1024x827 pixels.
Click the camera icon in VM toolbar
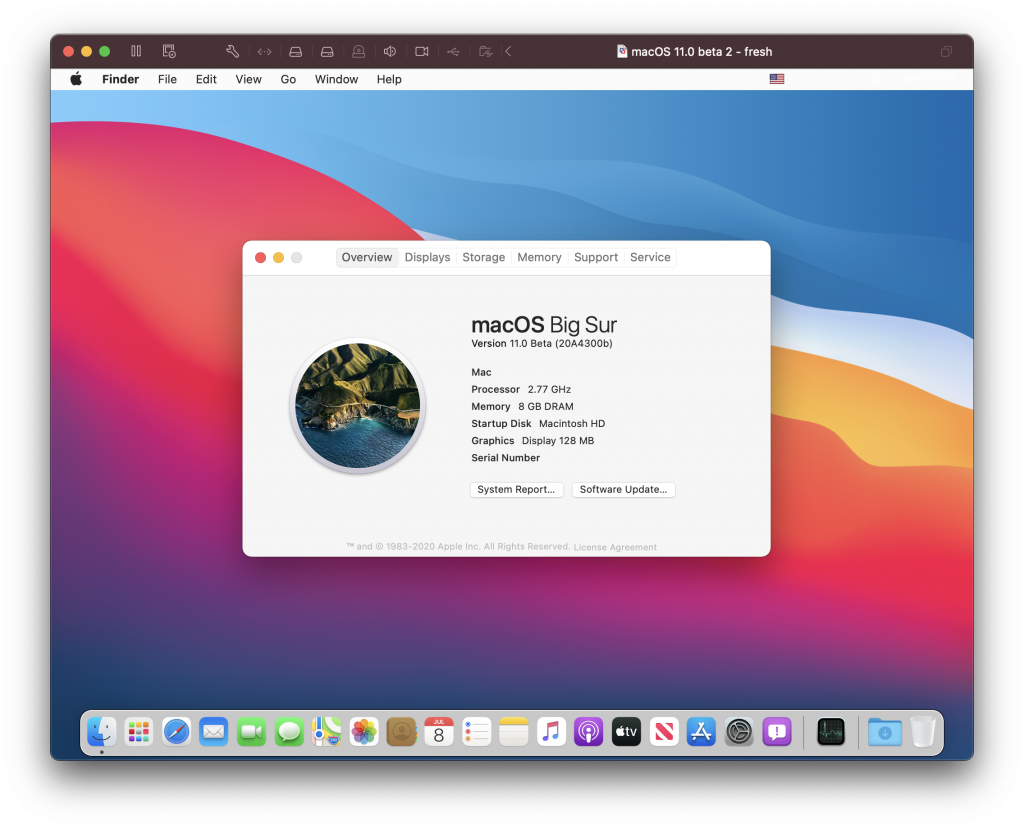[422, 51]
